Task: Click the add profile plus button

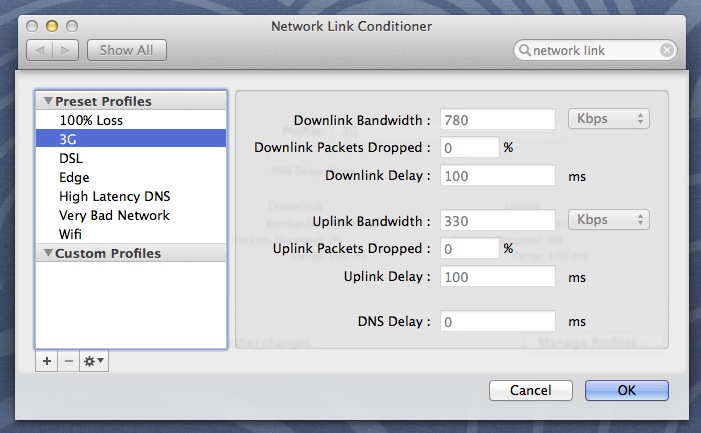Action: click(46, 362)
